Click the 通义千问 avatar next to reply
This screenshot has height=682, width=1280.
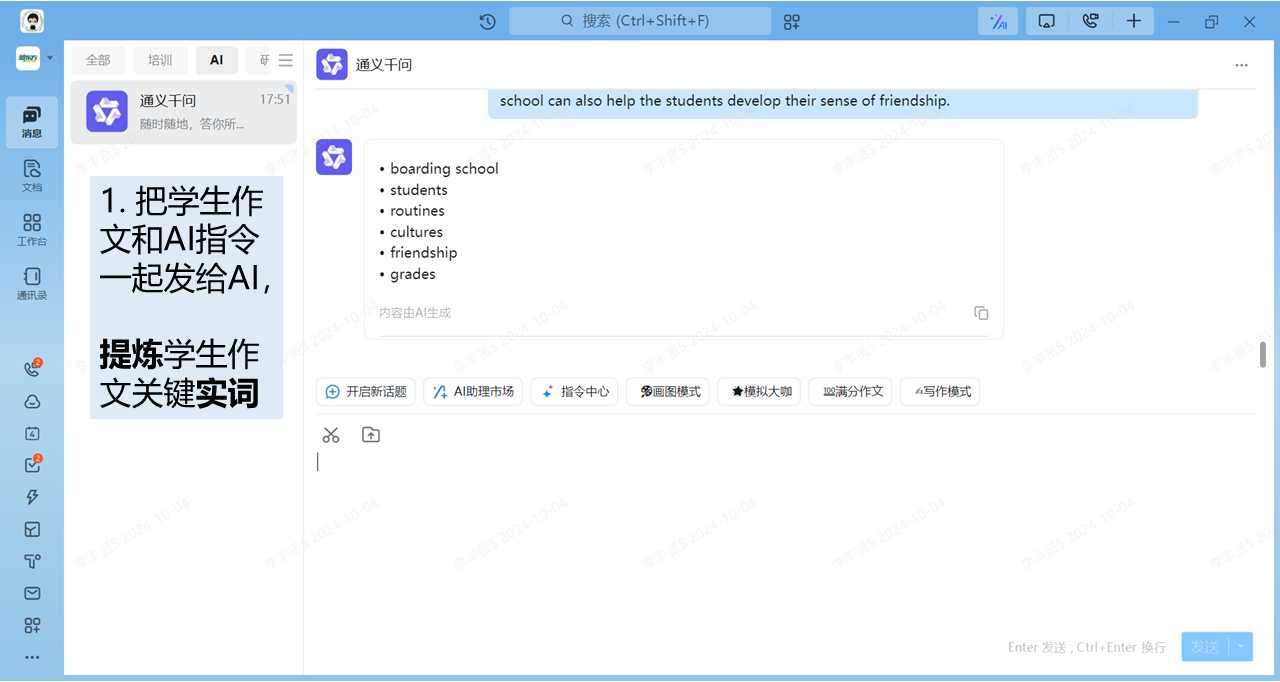(334, 157)
